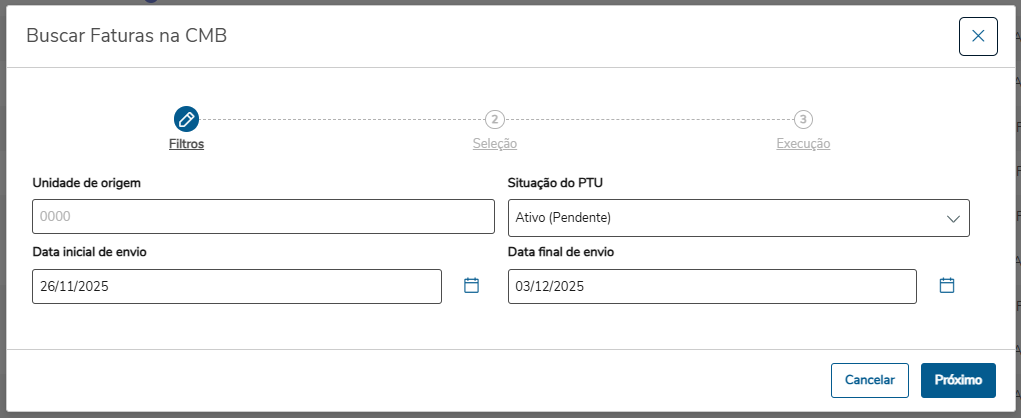Click the Data inicial de envio label
The width and height of the screenshot is (1021, 418).
coord(90,252)
